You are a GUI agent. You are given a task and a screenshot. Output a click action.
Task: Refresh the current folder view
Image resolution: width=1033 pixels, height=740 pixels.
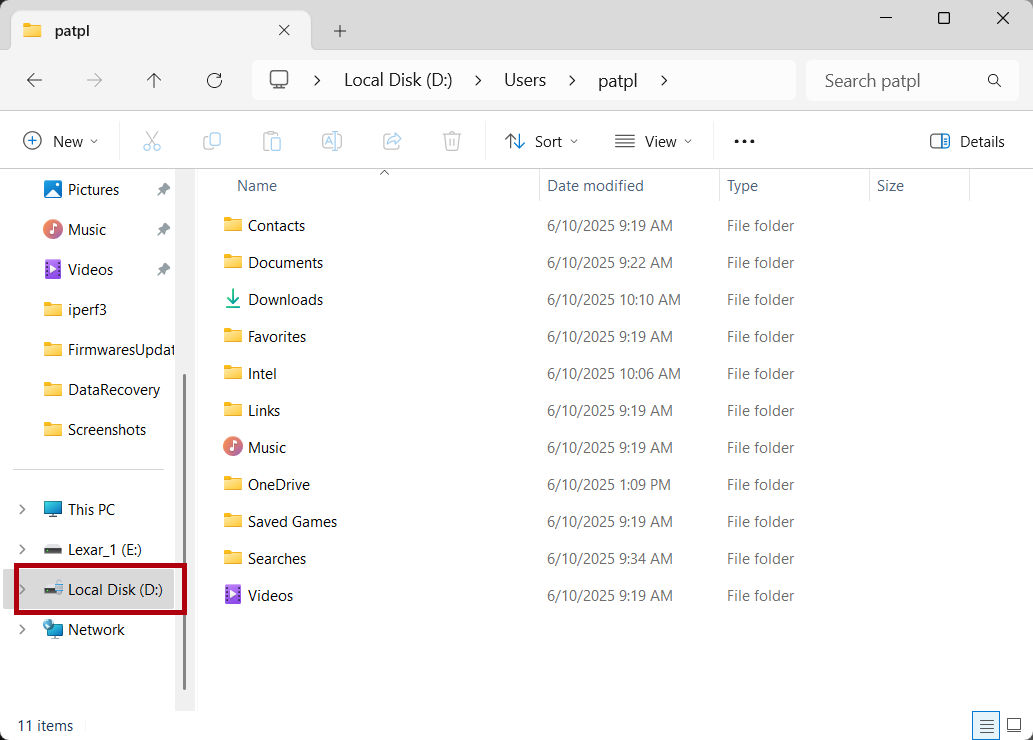pyautogui.click(x=214, y=80)
